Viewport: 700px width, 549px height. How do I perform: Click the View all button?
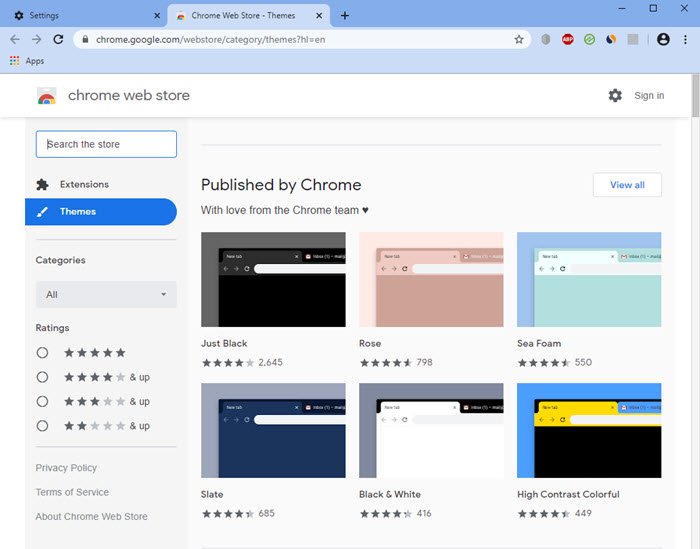(627, 185)
